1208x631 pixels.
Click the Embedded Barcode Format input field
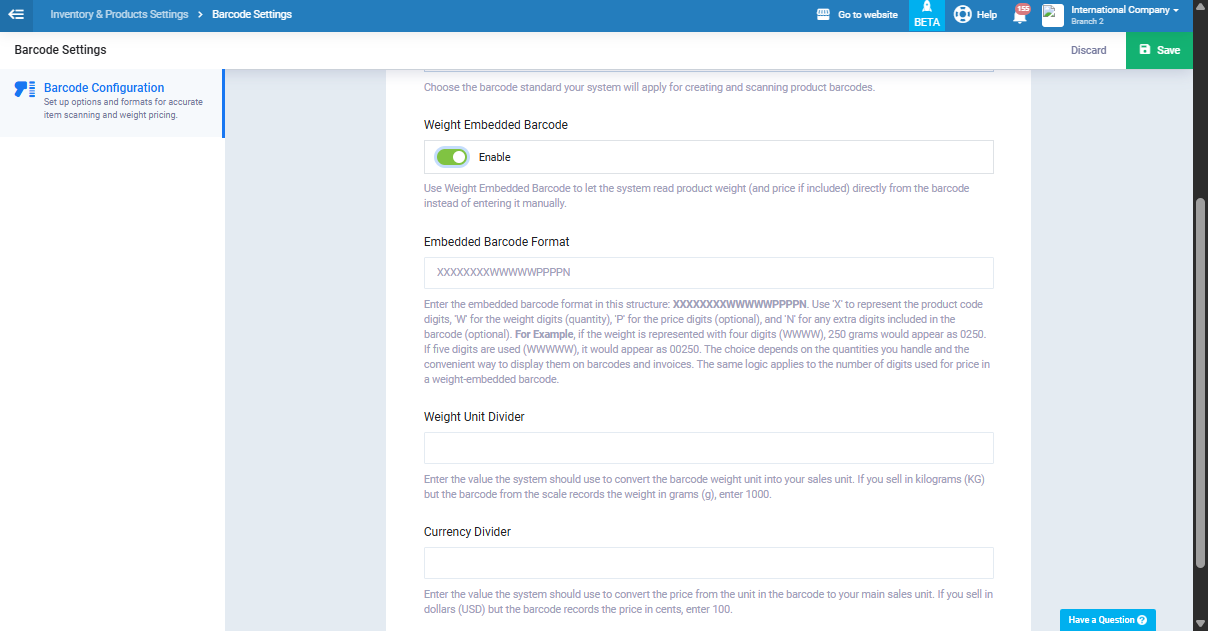tap(708, 273)
